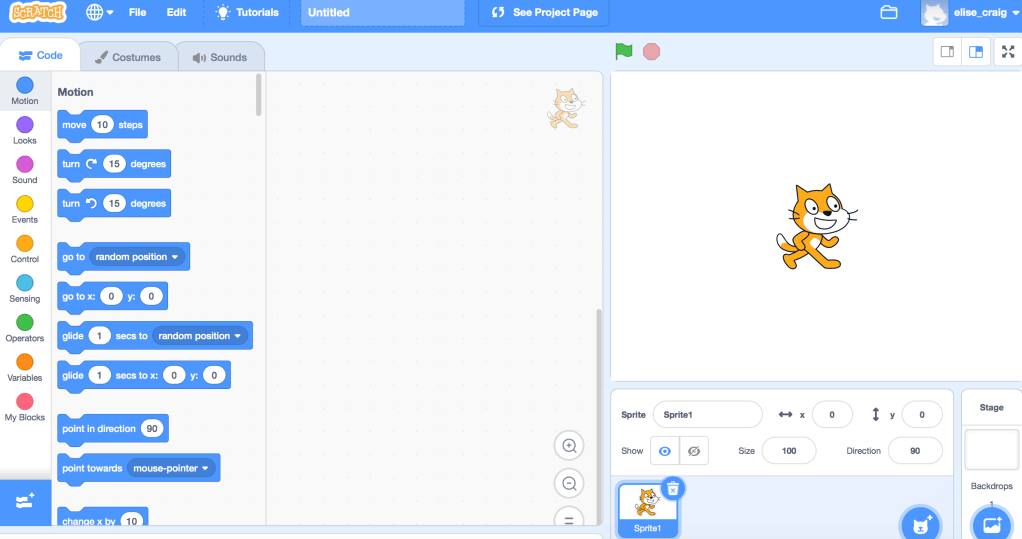Zoom out of the code workspace
Viewport: 1022px width, 539px height.
(569, 484)
